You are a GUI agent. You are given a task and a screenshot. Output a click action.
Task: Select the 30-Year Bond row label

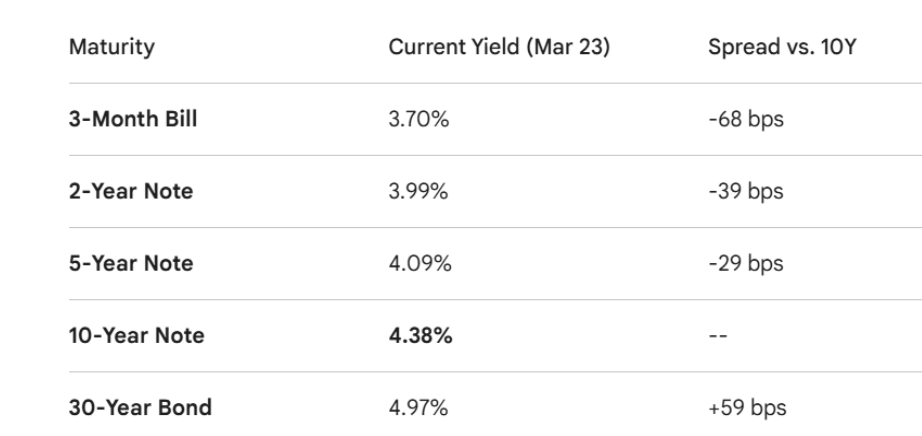coord(140,407)
